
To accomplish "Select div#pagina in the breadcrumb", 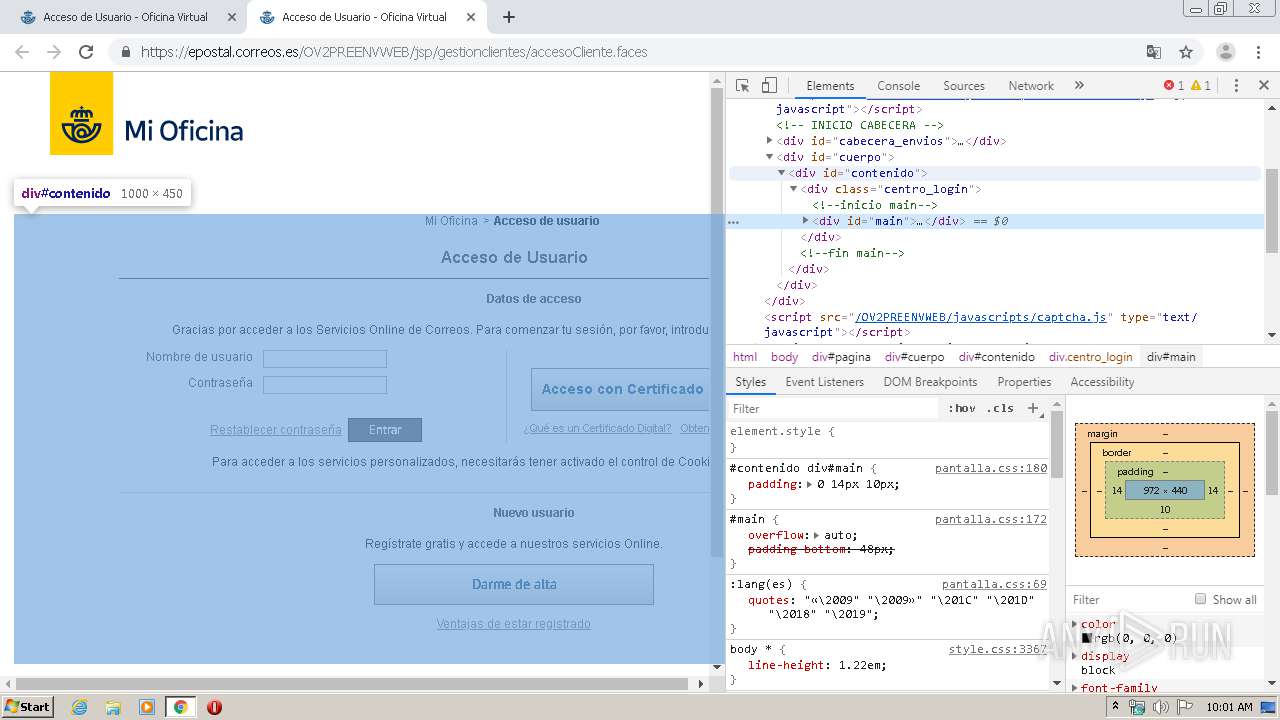I will click(841, 357).
